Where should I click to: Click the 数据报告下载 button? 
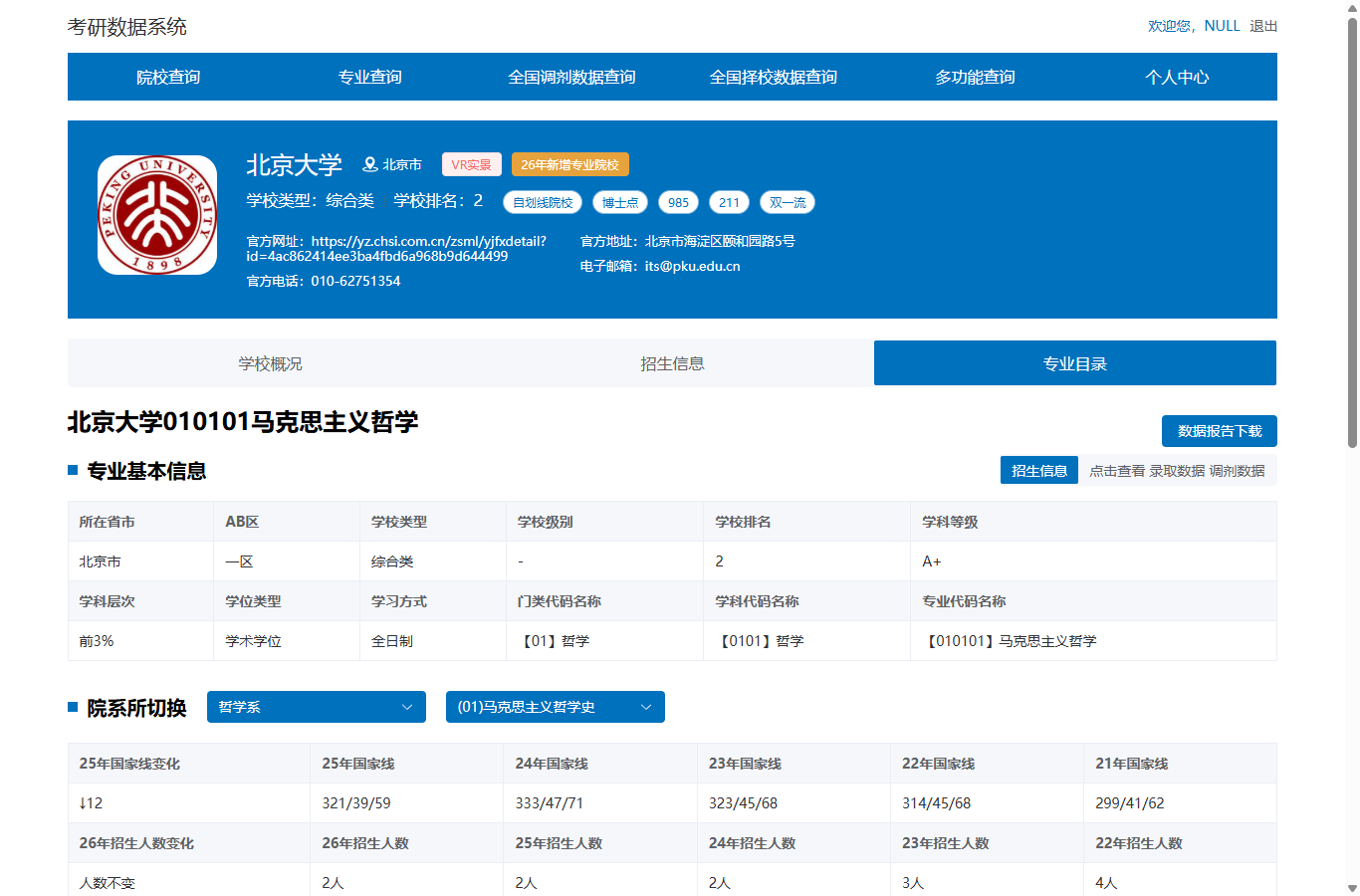(1220, 431)
